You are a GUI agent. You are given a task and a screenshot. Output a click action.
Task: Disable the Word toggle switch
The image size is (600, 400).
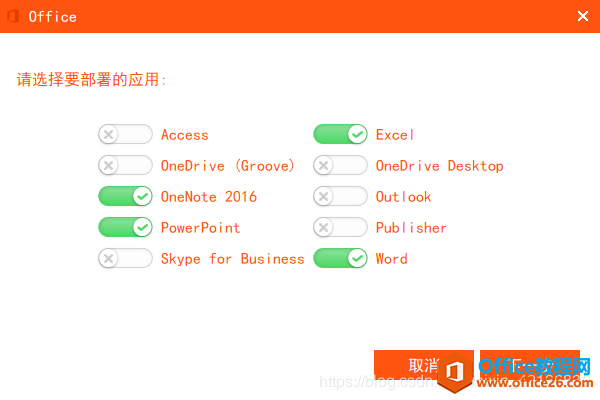340,258
